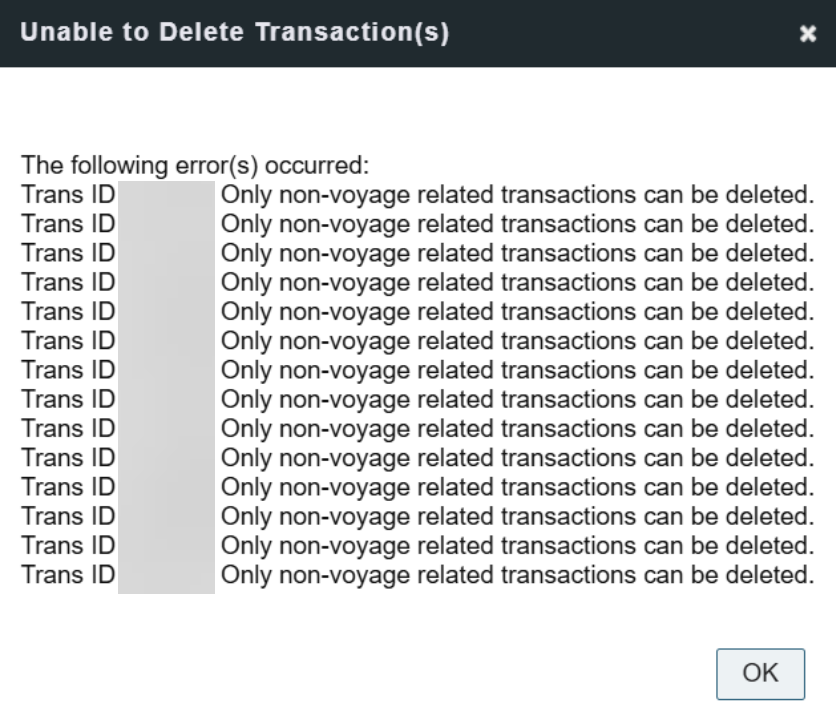Select the twelfth error message line

pyautogui.click(x=516, y=517)
